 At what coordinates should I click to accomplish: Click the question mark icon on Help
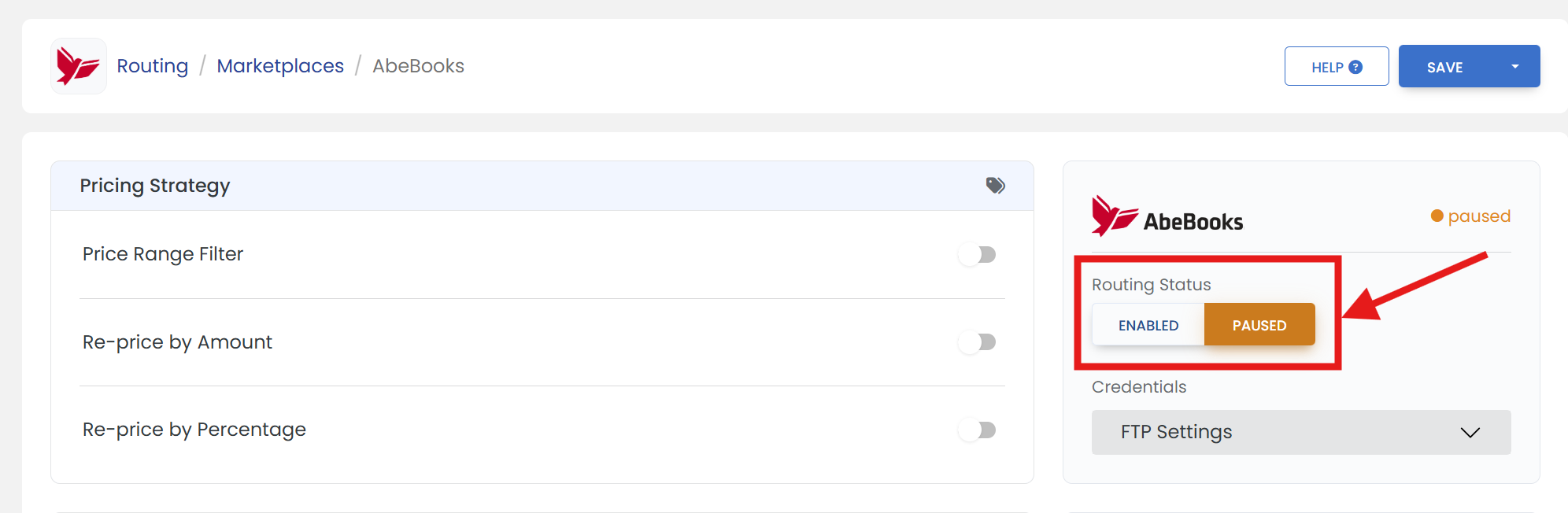click(1355, 67)
